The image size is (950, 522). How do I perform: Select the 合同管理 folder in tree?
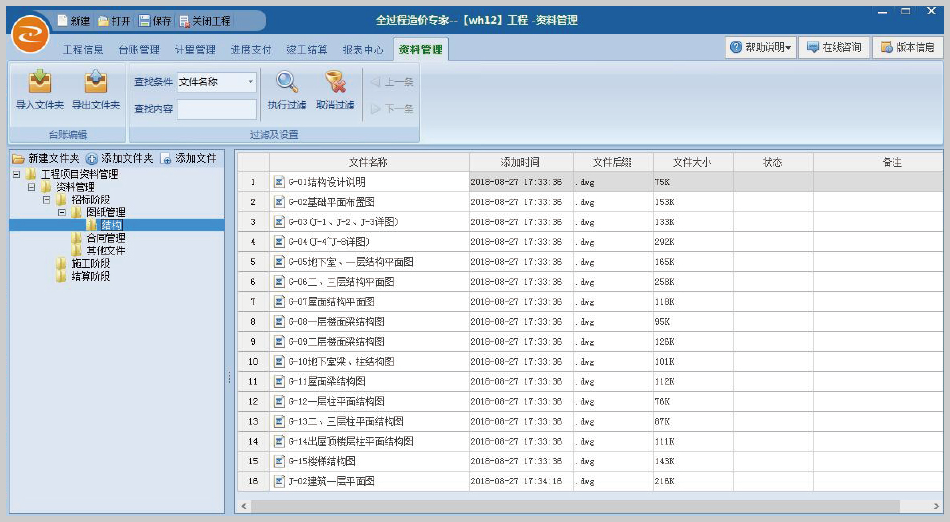[x=105, y=238]
